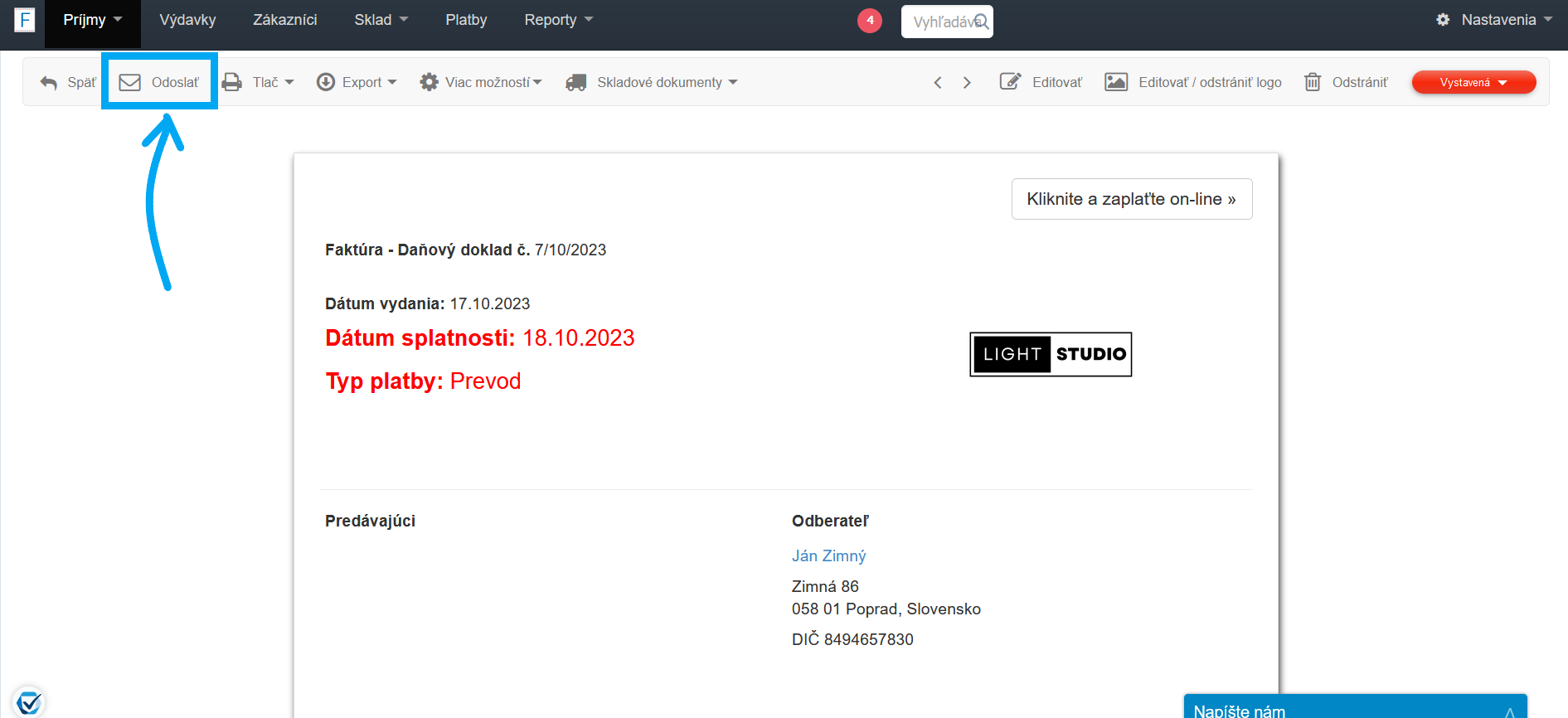Open the notifications badge showing 4
Viewport: 1568px width, 718px height.
[x=869, y=21]
